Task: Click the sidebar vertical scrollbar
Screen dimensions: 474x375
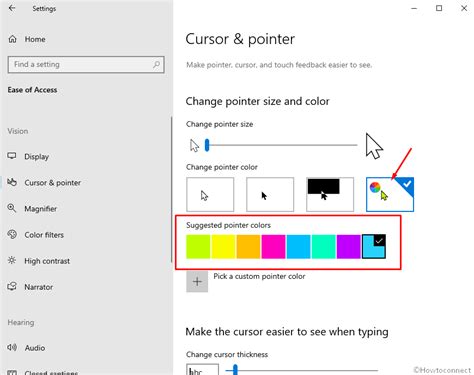Action: pos(171,190)
